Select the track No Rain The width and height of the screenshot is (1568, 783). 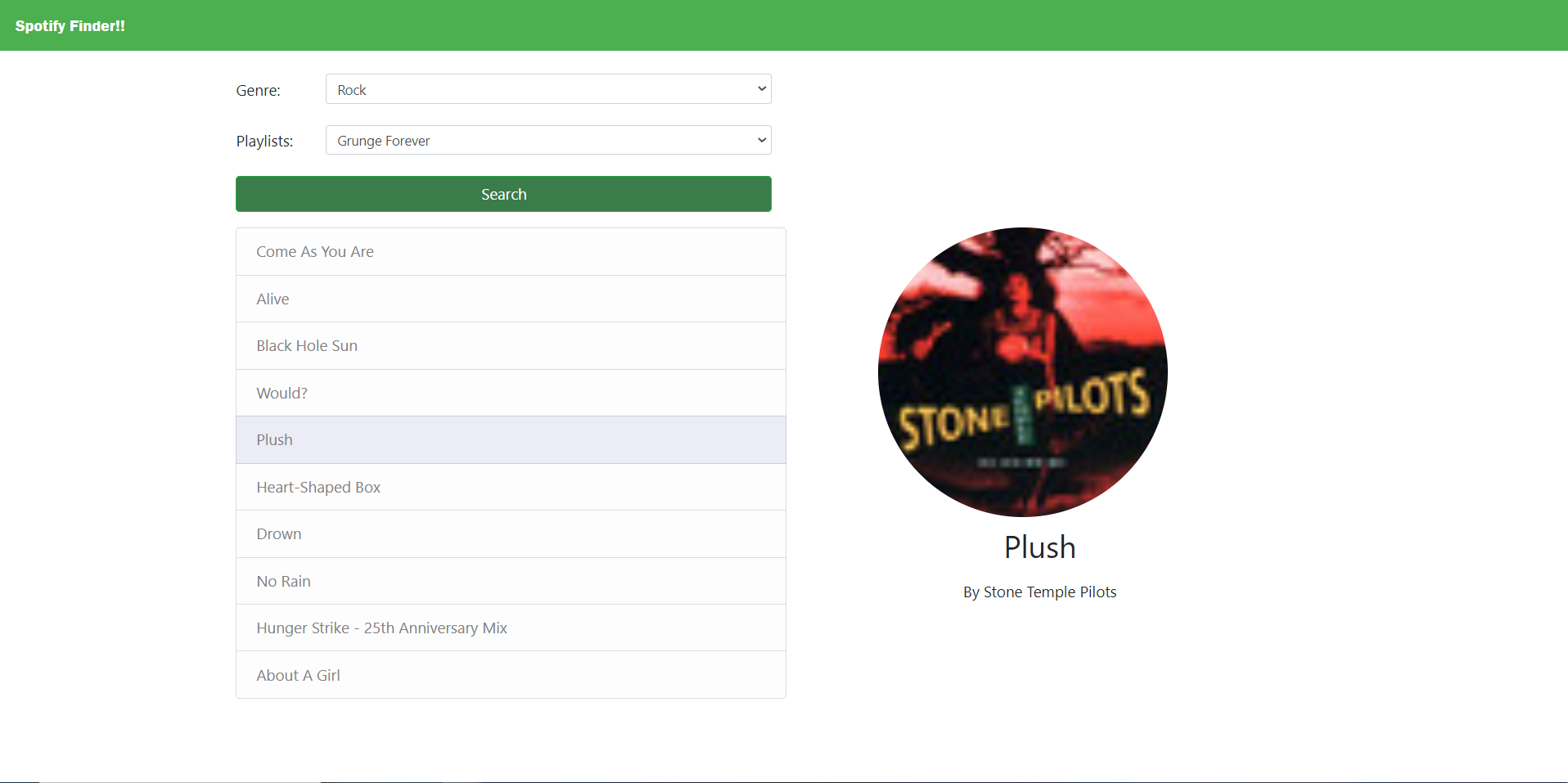coord(511,581)
